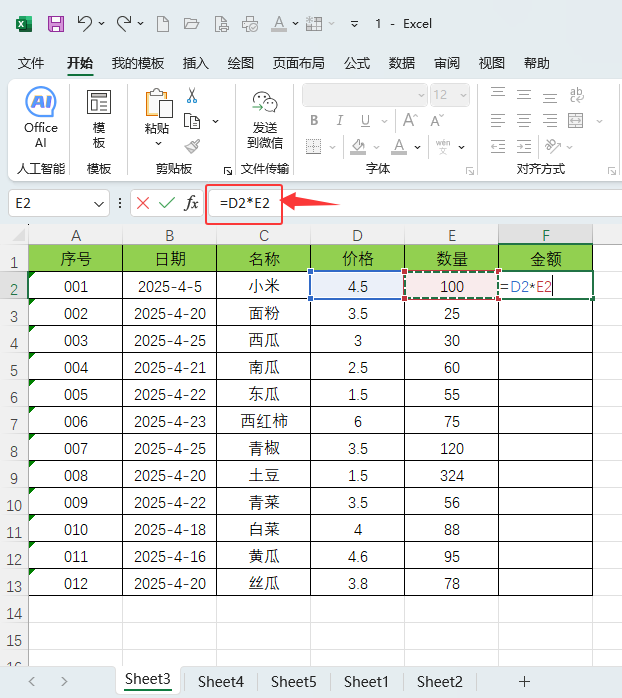Add a new sheet with plus button
This screenshot has width=622, height=698.
pyautogui.click(x=524, y=681)
